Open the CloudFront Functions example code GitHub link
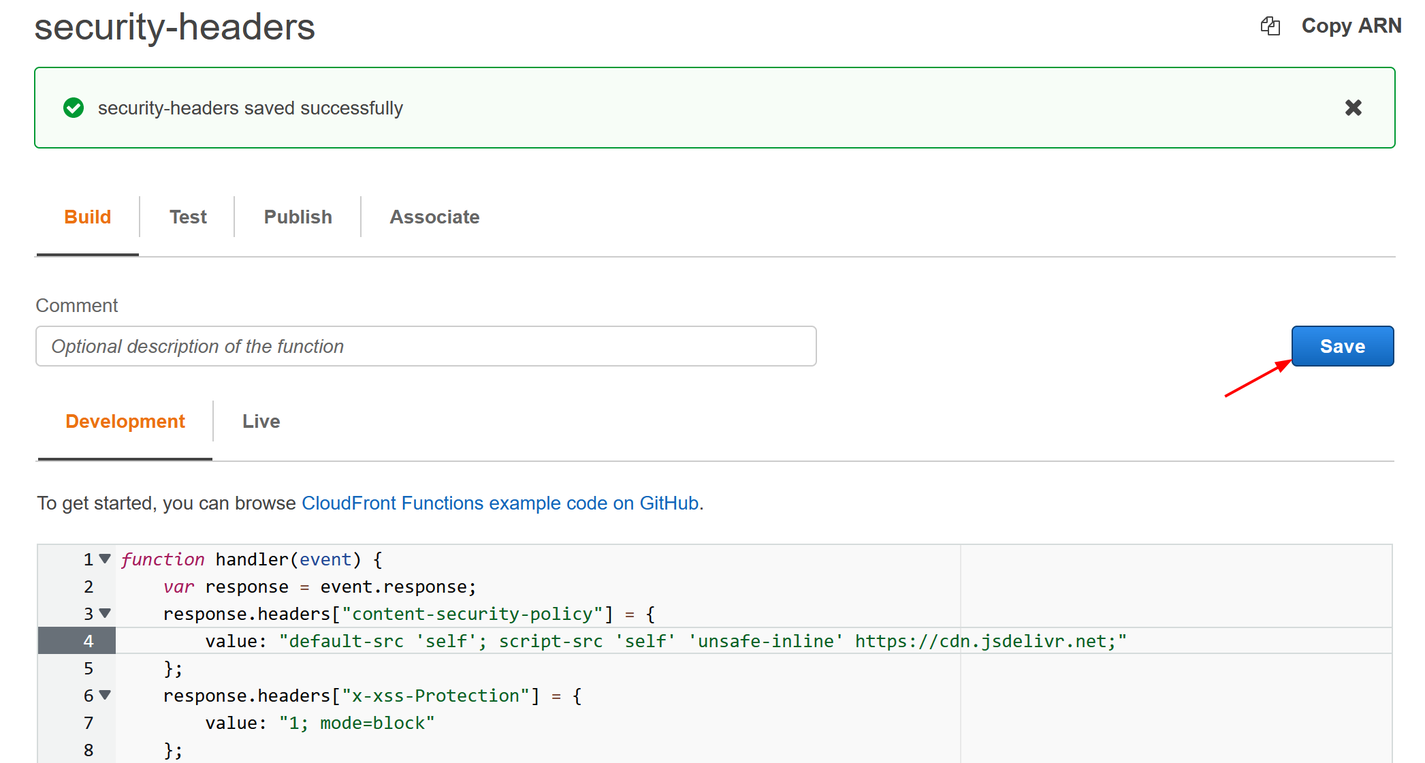Screen dimensions: 1425x763 point(499,503)
